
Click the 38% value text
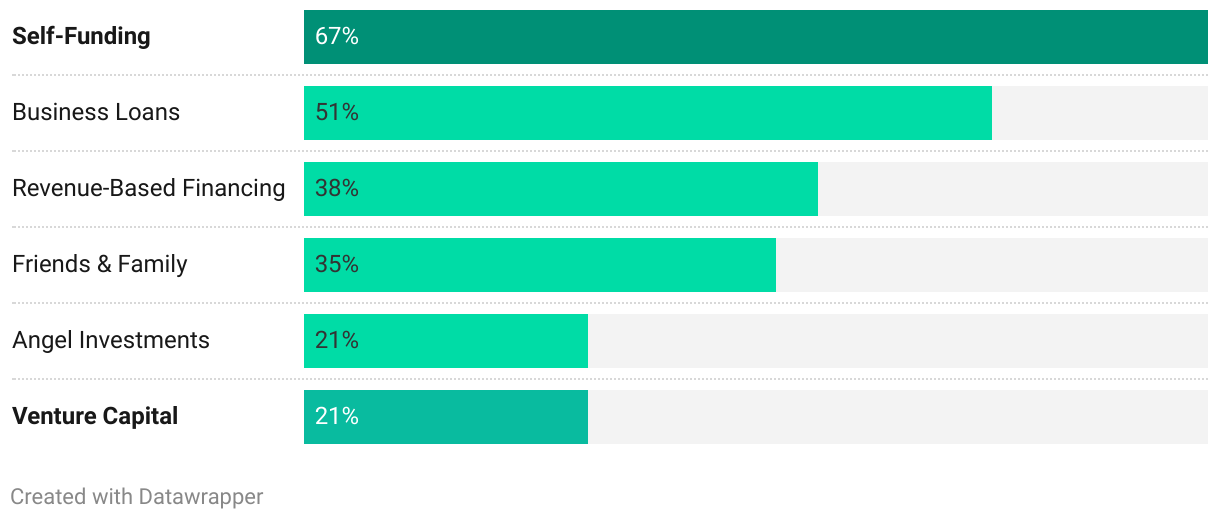click(337, 189)
